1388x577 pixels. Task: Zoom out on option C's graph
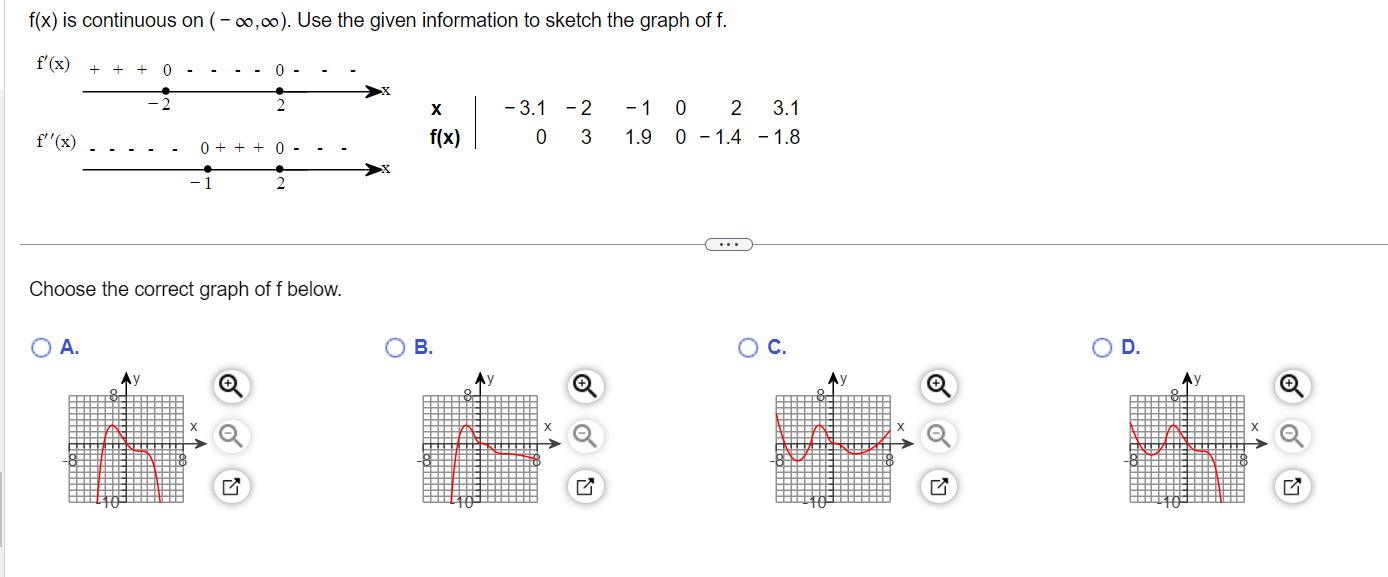pos(938,436)
